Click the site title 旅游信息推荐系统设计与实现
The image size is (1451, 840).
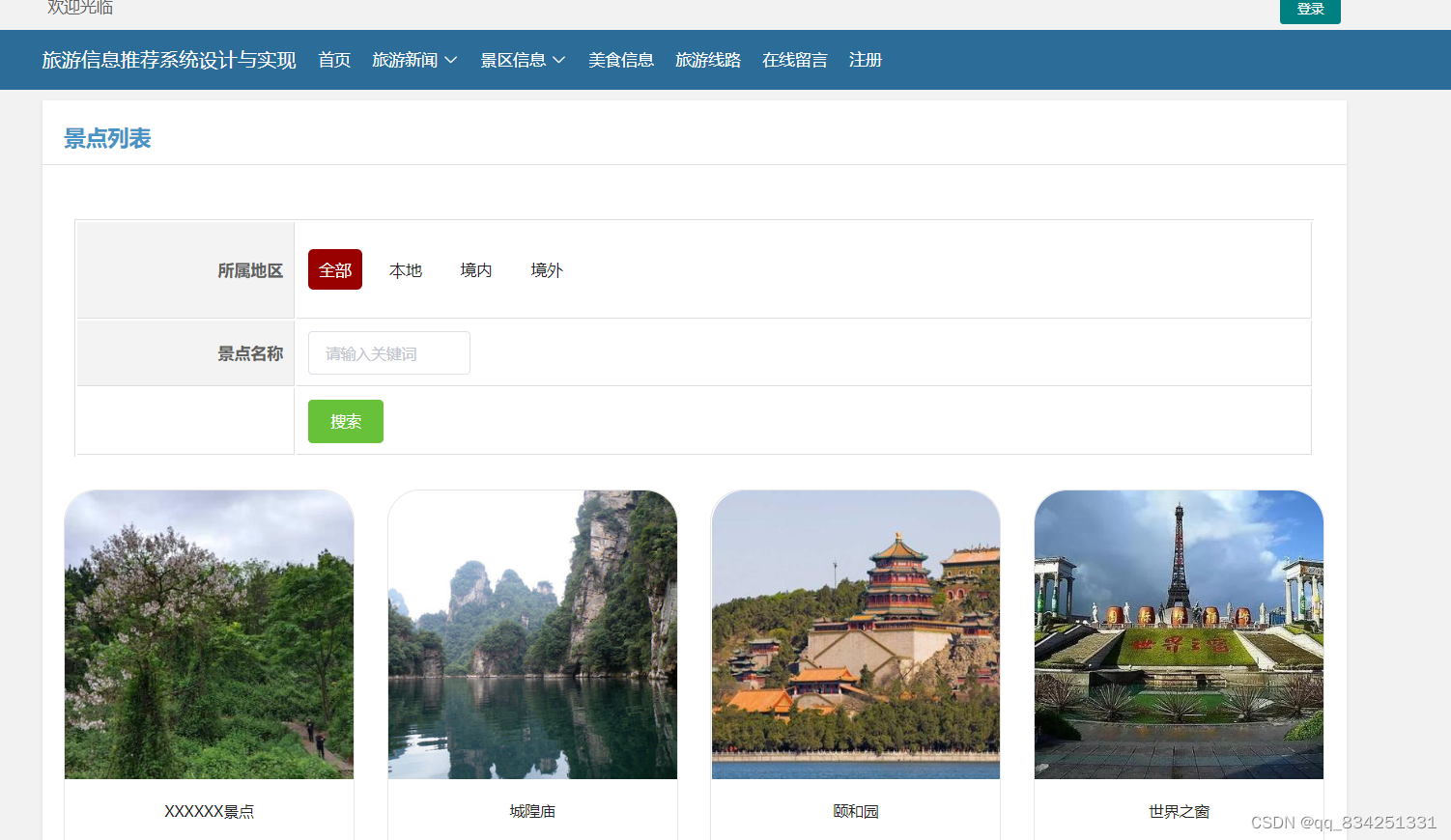[169, 60]
